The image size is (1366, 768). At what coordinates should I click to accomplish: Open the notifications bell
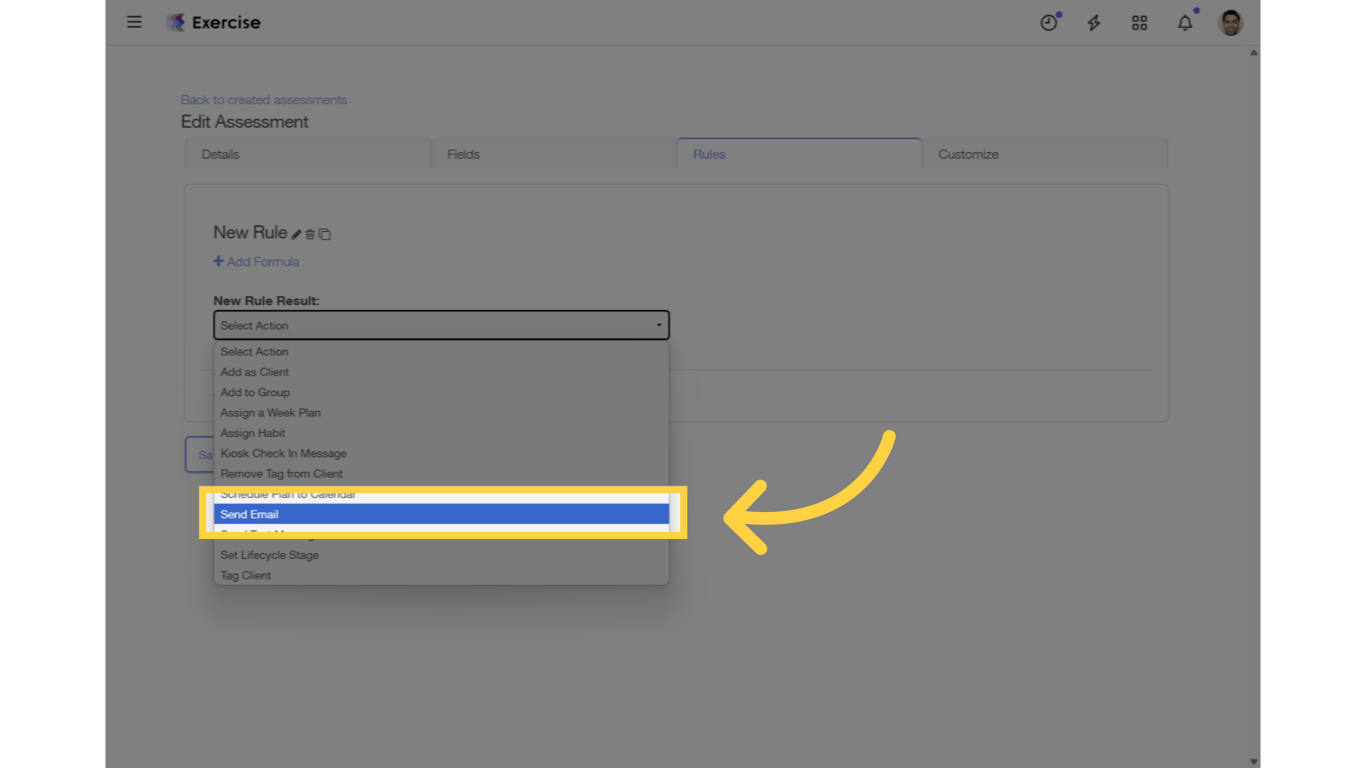pos(1185,22)
